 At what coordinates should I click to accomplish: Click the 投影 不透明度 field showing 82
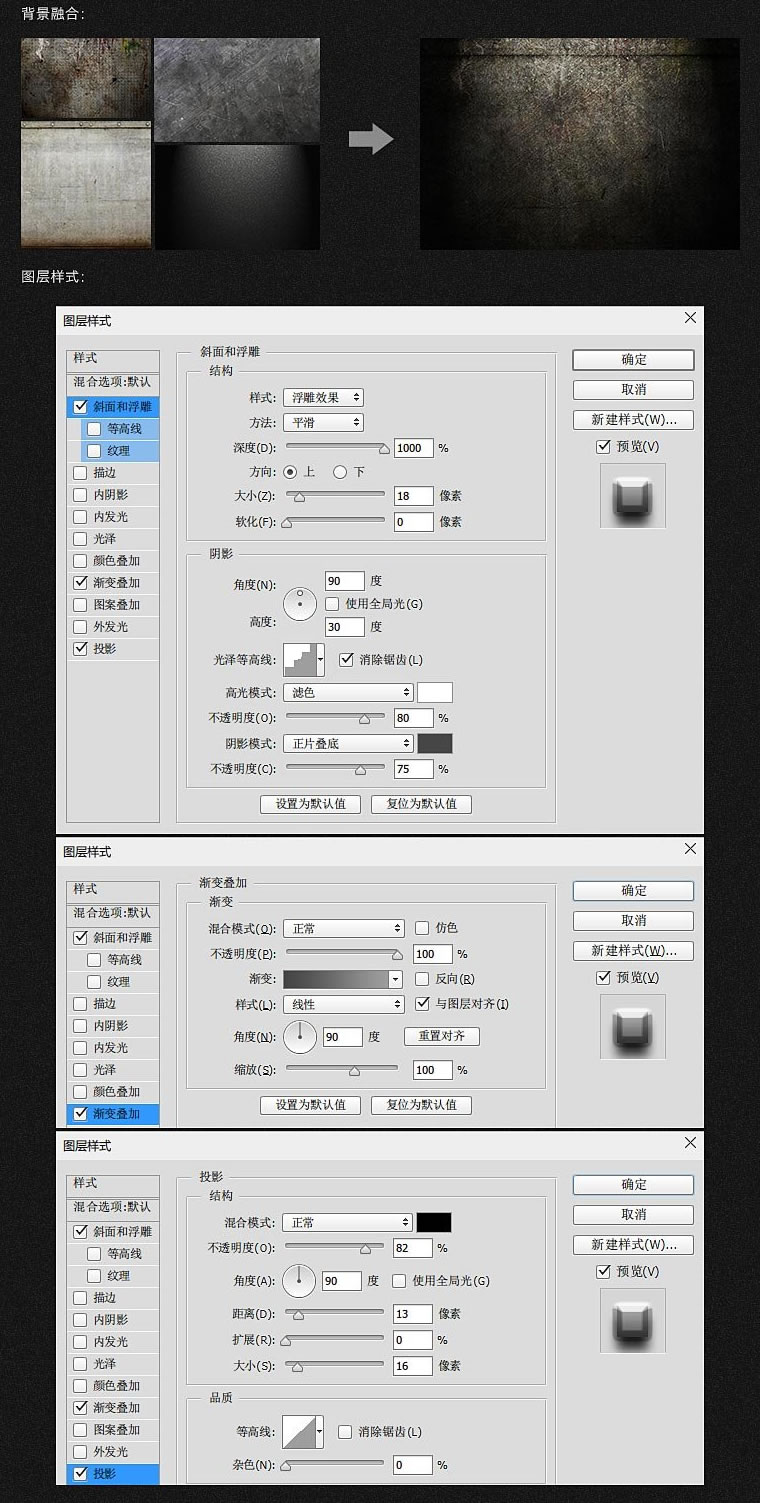413,1248
